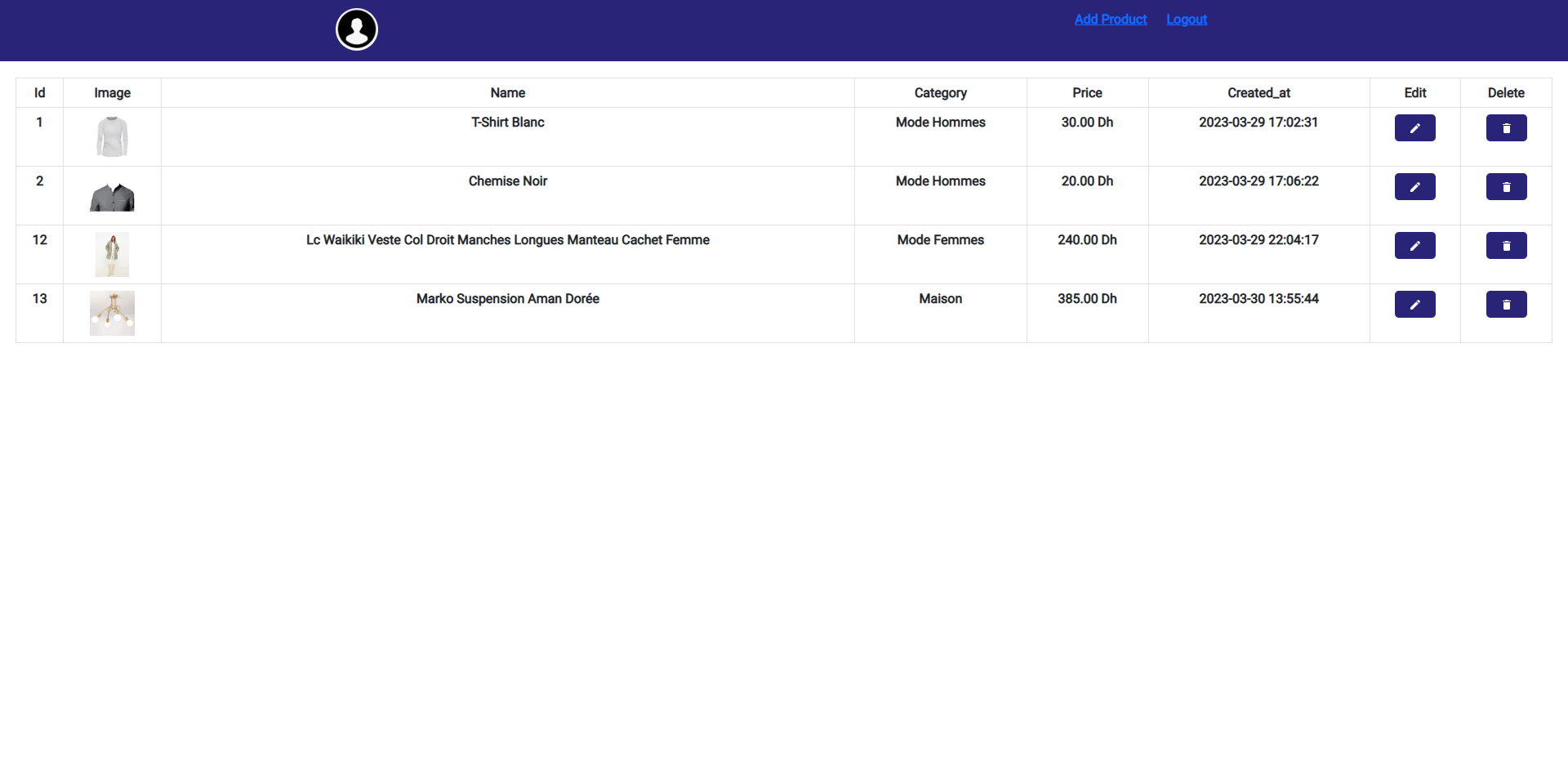The width and height of the screenshot is (1568, 758).
Task: Click the Id column header
Action: click(39, 92)
